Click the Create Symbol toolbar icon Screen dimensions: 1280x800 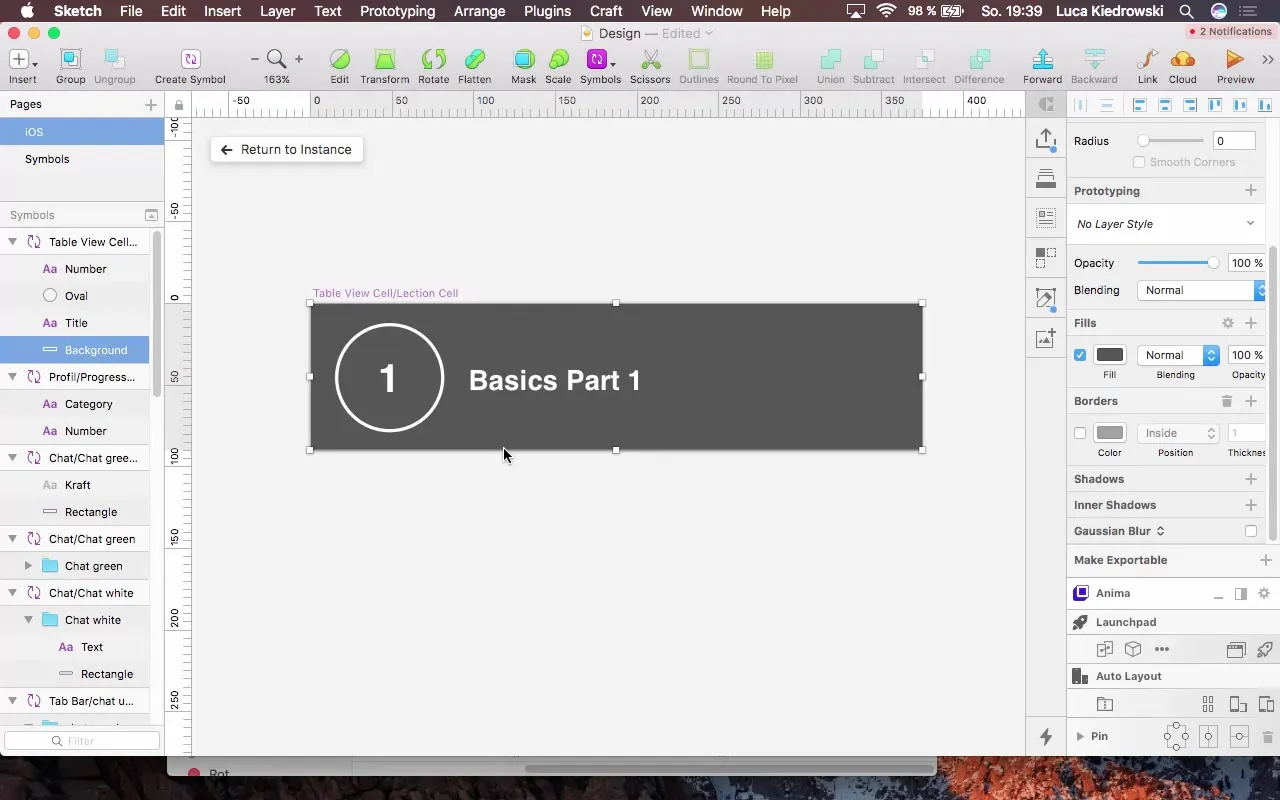pyautogui.click(x=190, y=65)
